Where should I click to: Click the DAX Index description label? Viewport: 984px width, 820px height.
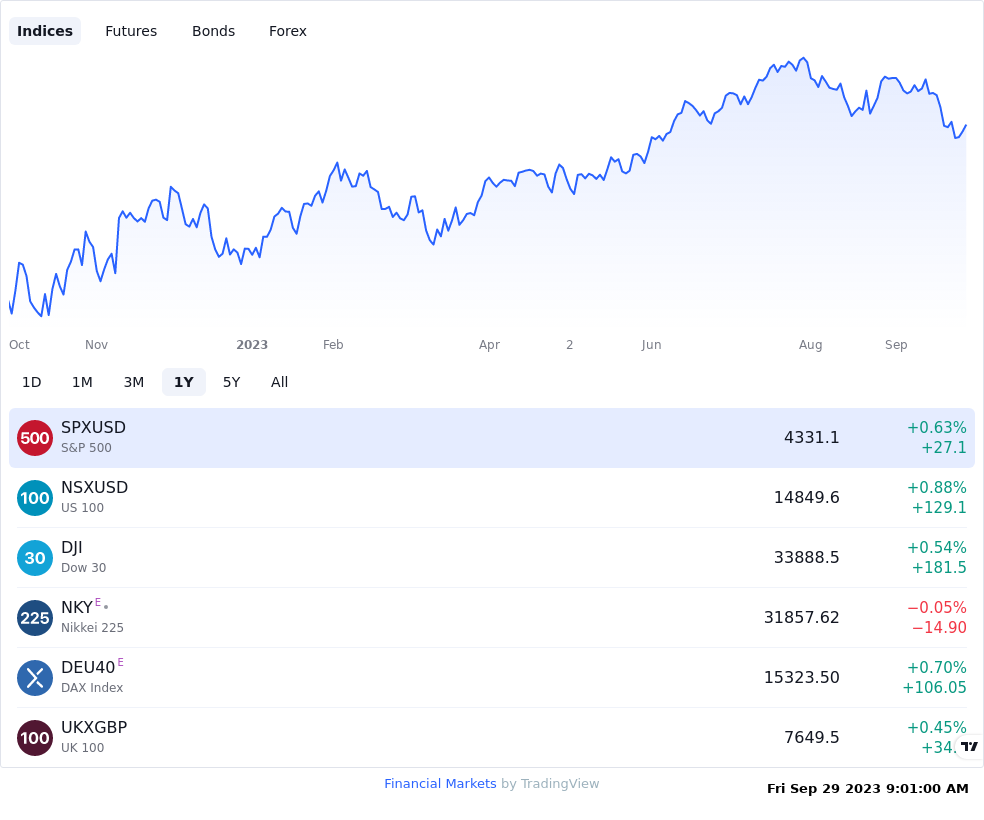pos(92,688)
